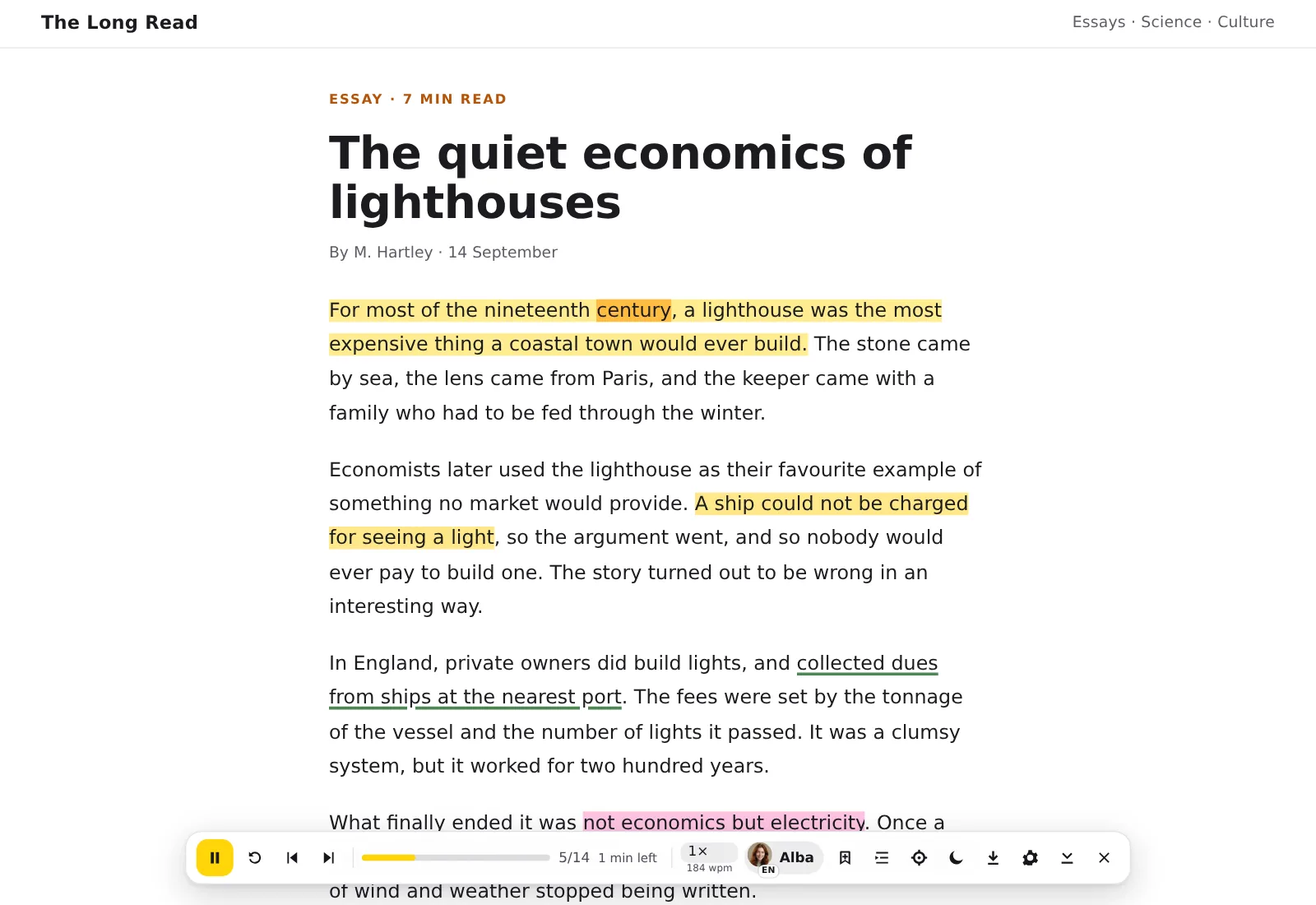Download the audio with the download icon
This screenshot has height=905, width=1316.
pos(993,858)
